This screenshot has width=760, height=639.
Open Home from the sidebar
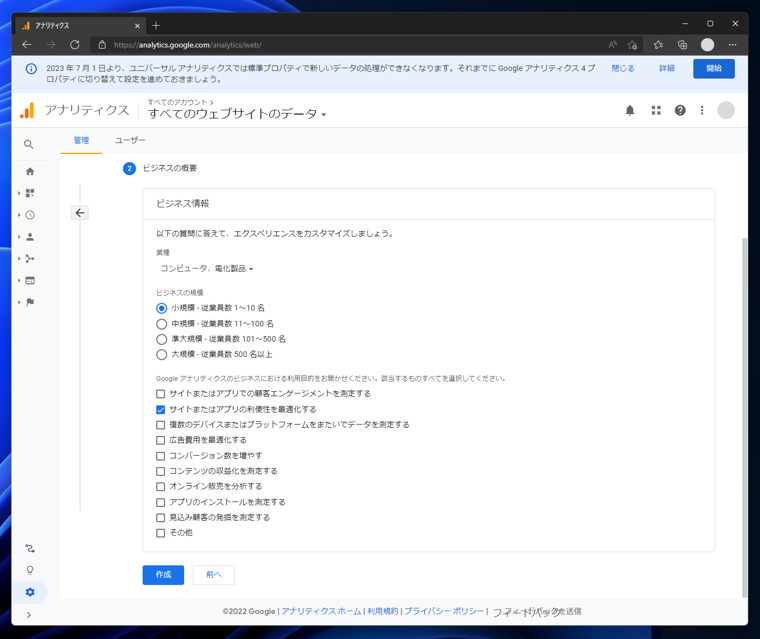(x=30, y=172)
